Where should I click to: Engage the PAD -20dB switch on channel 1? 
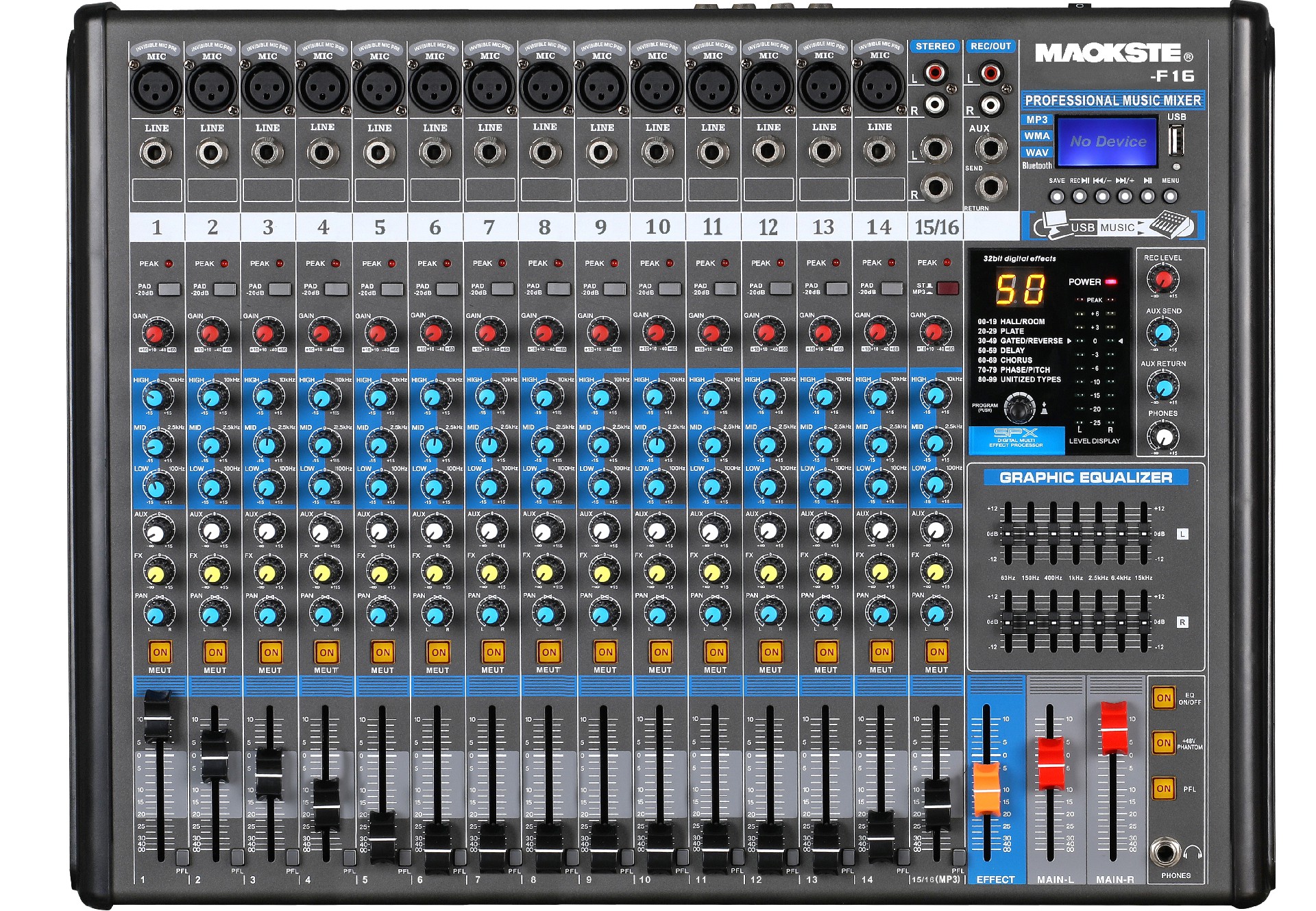pyautogui.click(x=169, y=289)
